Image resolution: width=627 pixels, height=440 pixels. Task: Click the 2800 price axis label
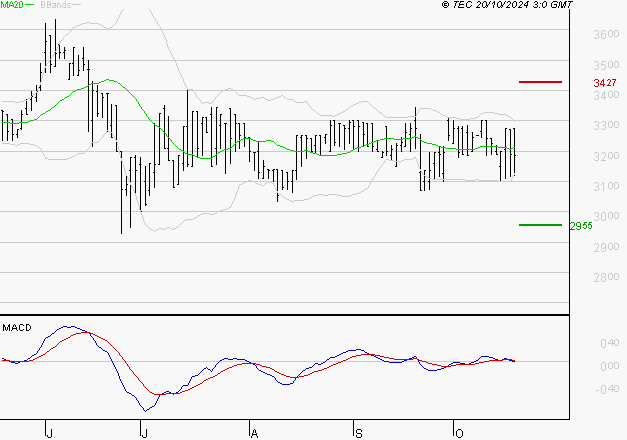tap(606, 277)
